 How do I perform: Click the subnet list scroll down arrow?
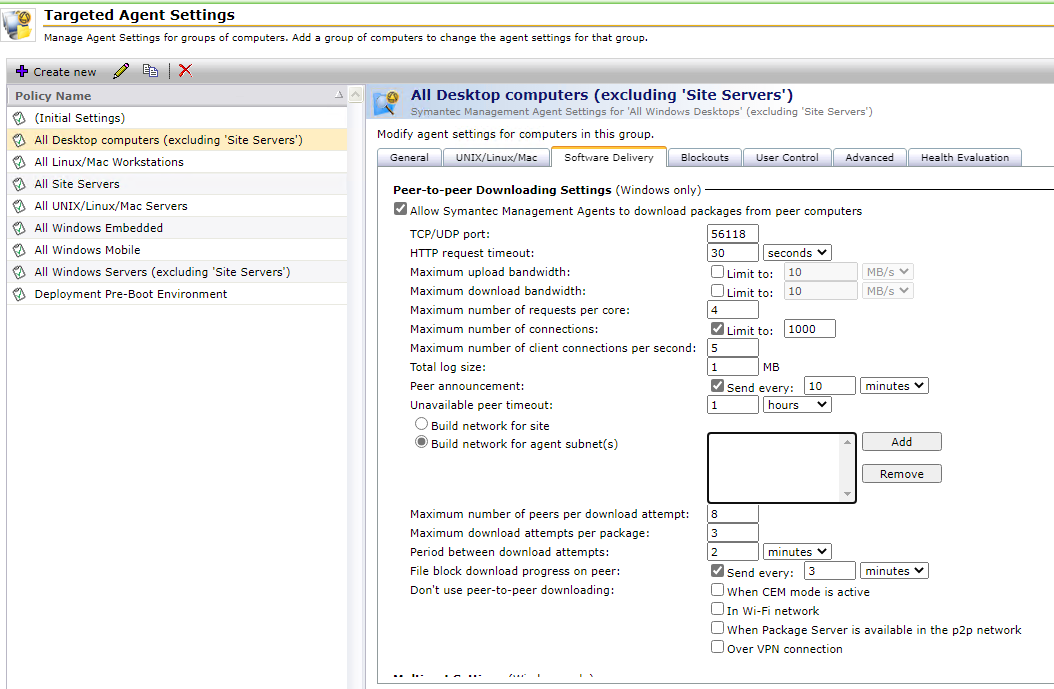click(848, 494)
